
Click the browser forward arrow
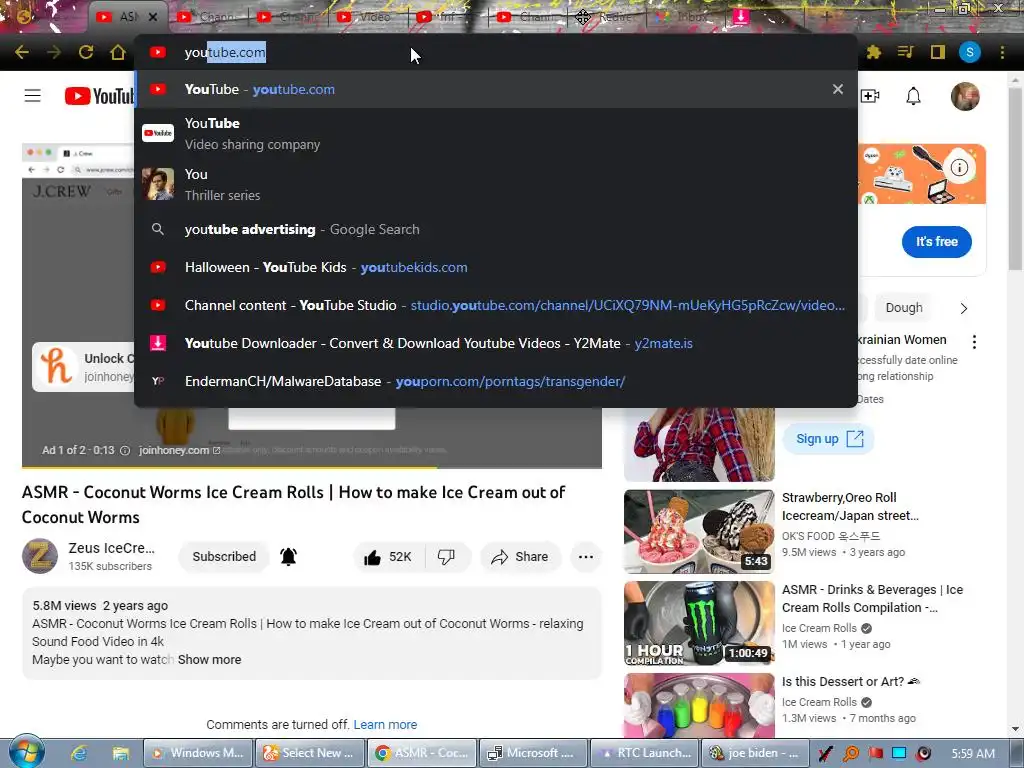tap(54, 52)
